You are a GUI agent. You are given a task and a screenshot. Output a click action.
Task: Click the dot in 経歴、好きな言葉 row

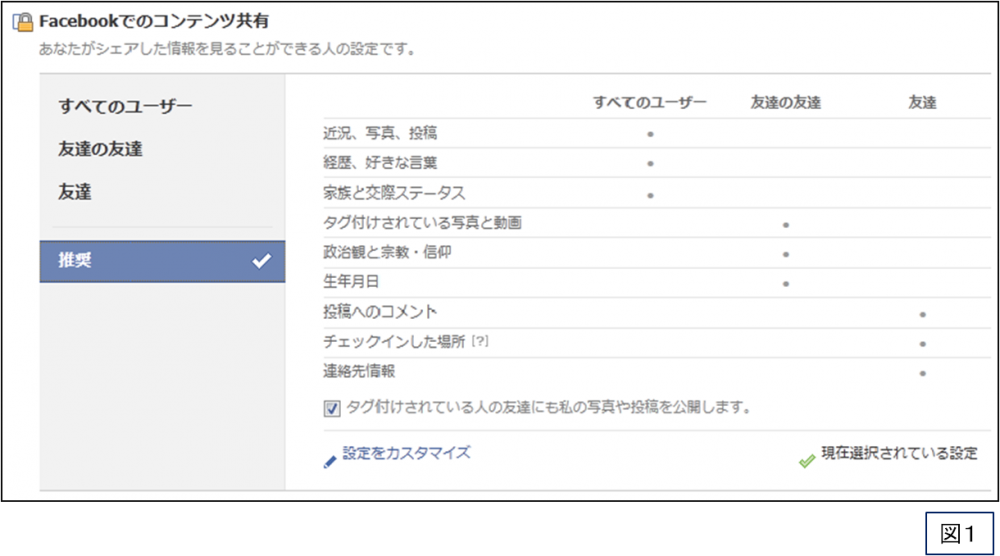point(650,164)
